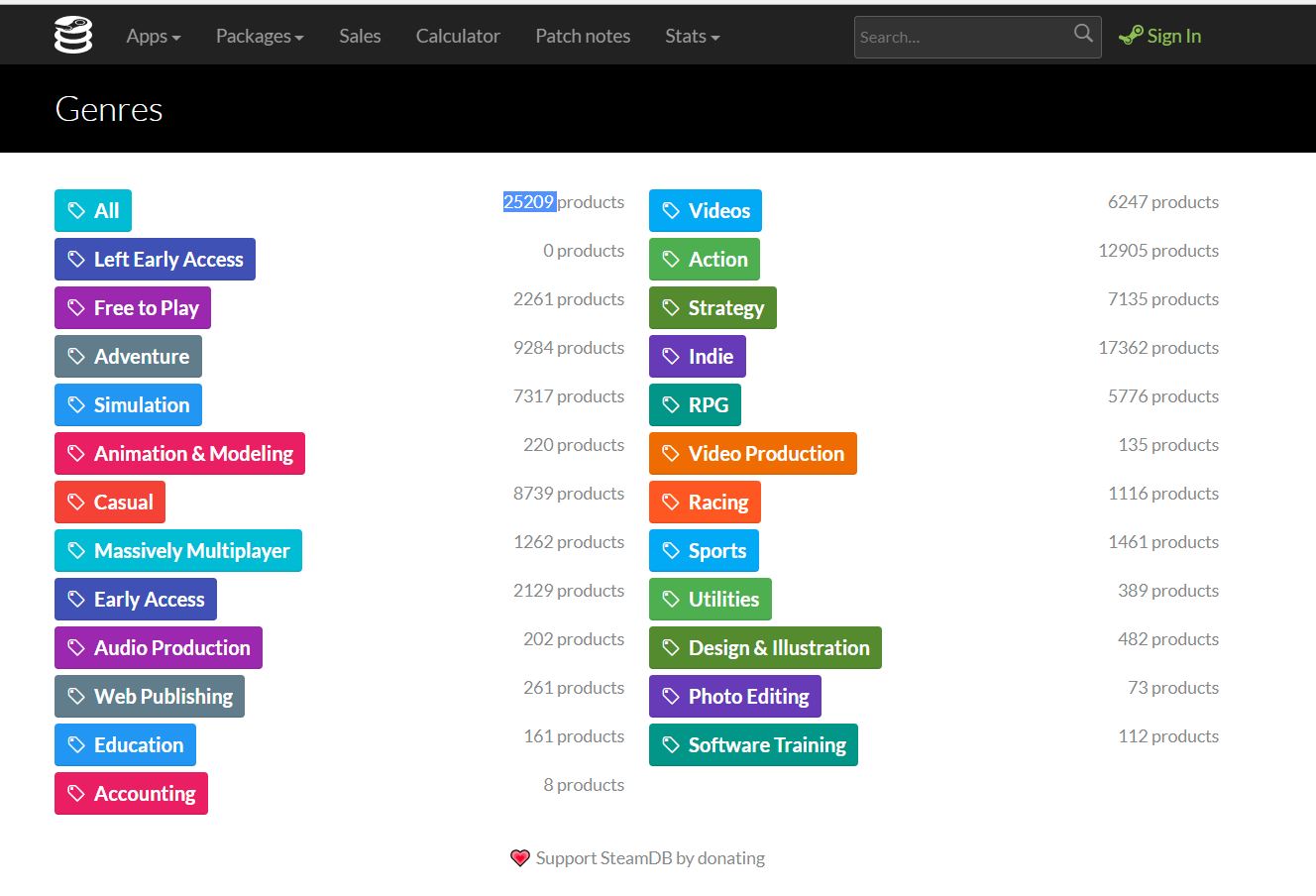Viewport: 1316px width, 896px height.
Task: Click the tag icon on Sports
Action: (671, 550)
